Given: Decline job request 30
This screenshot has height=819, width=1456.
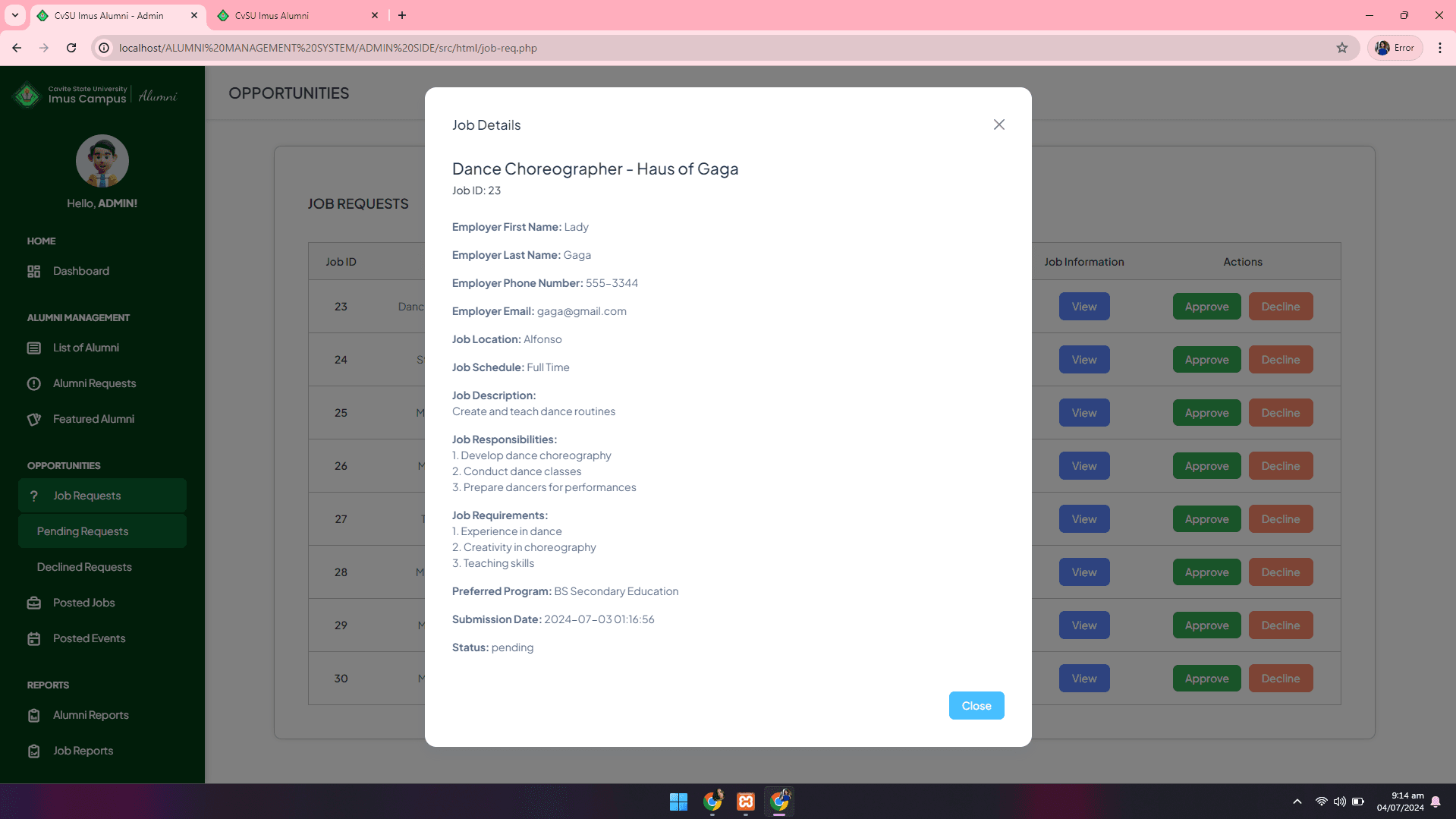Looking at the screenshot, I should click(1280, 679).
